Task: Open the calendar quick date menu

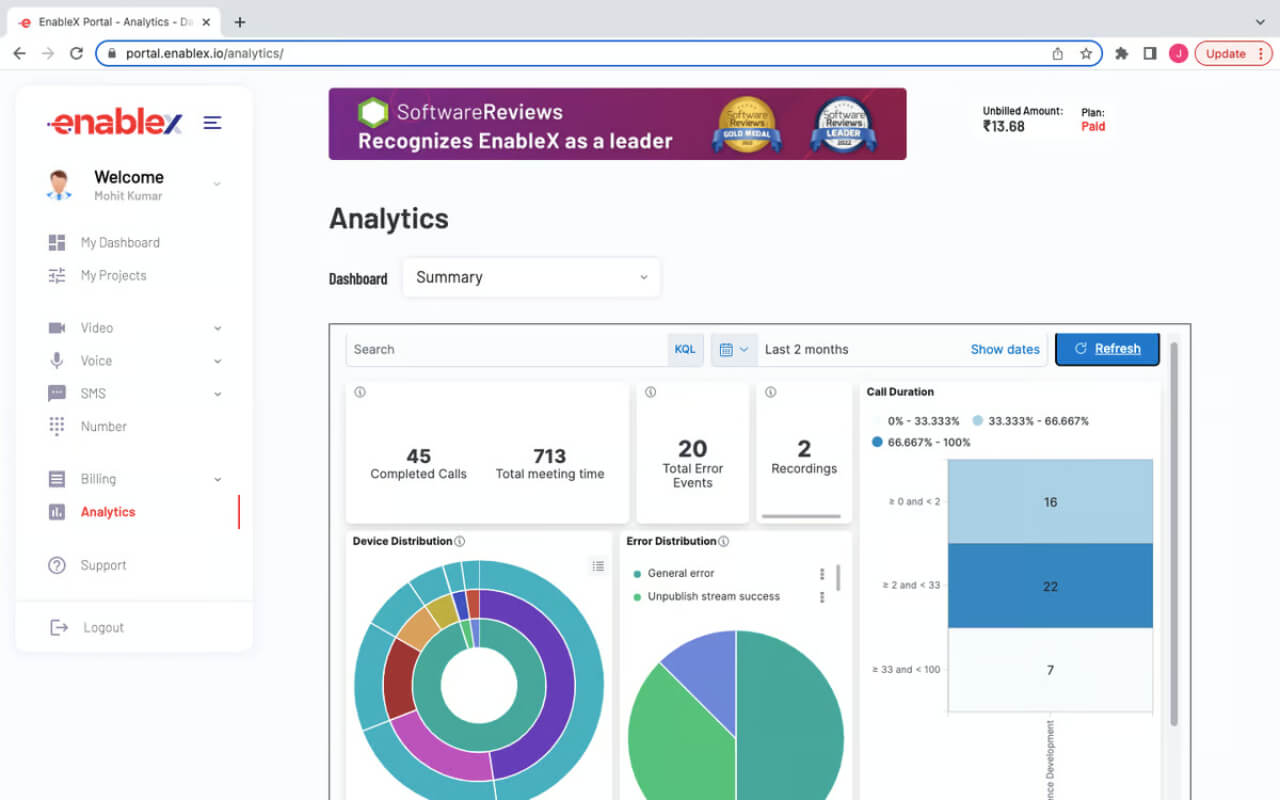Action: click(x=734, y=350)
